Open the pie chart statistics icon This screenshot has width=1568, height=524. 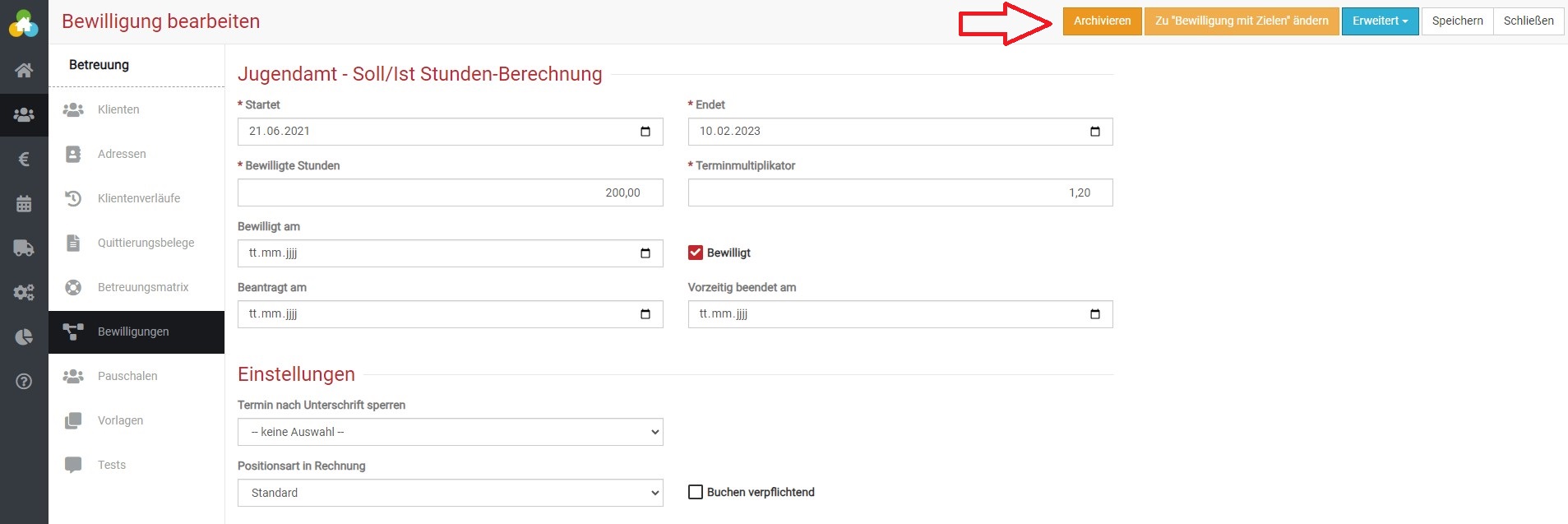coord(24,336)
